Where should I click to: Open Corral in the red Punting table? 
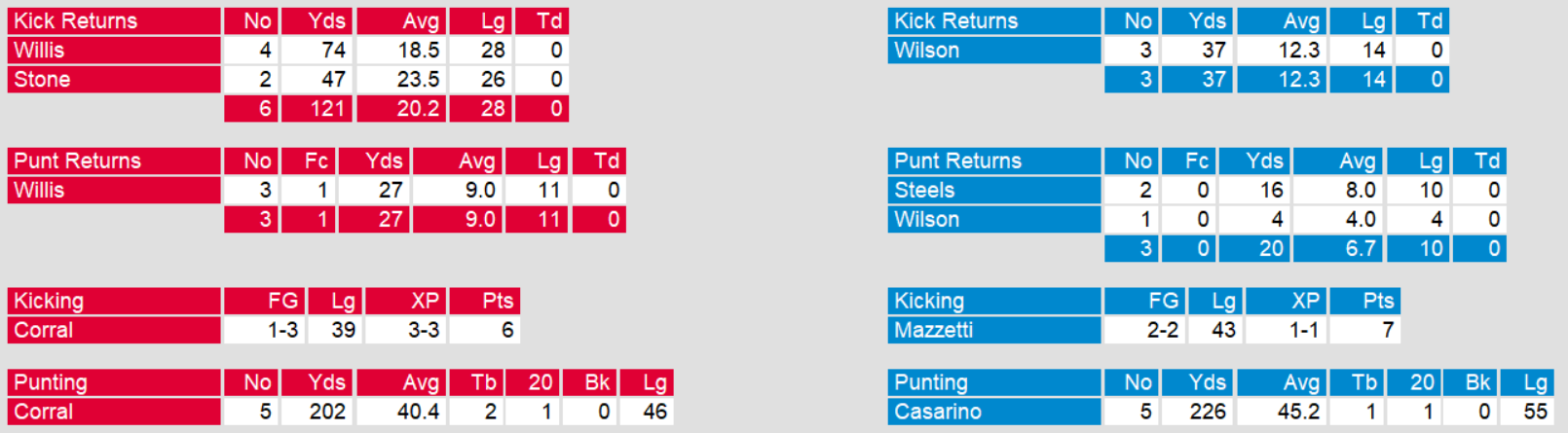pyautogui.click(x=114, y=413)
